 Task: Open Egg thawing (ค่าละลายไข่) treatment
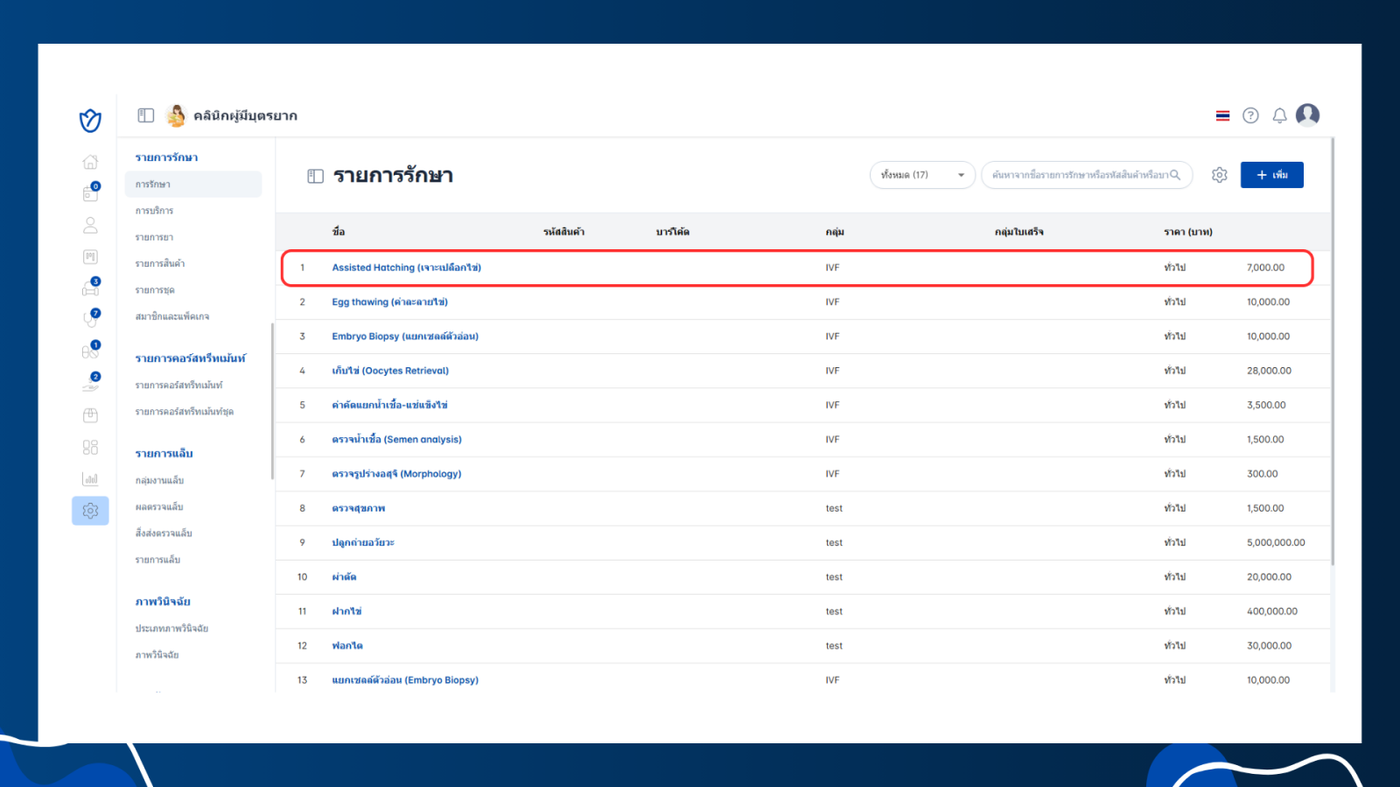pos(390,302)
